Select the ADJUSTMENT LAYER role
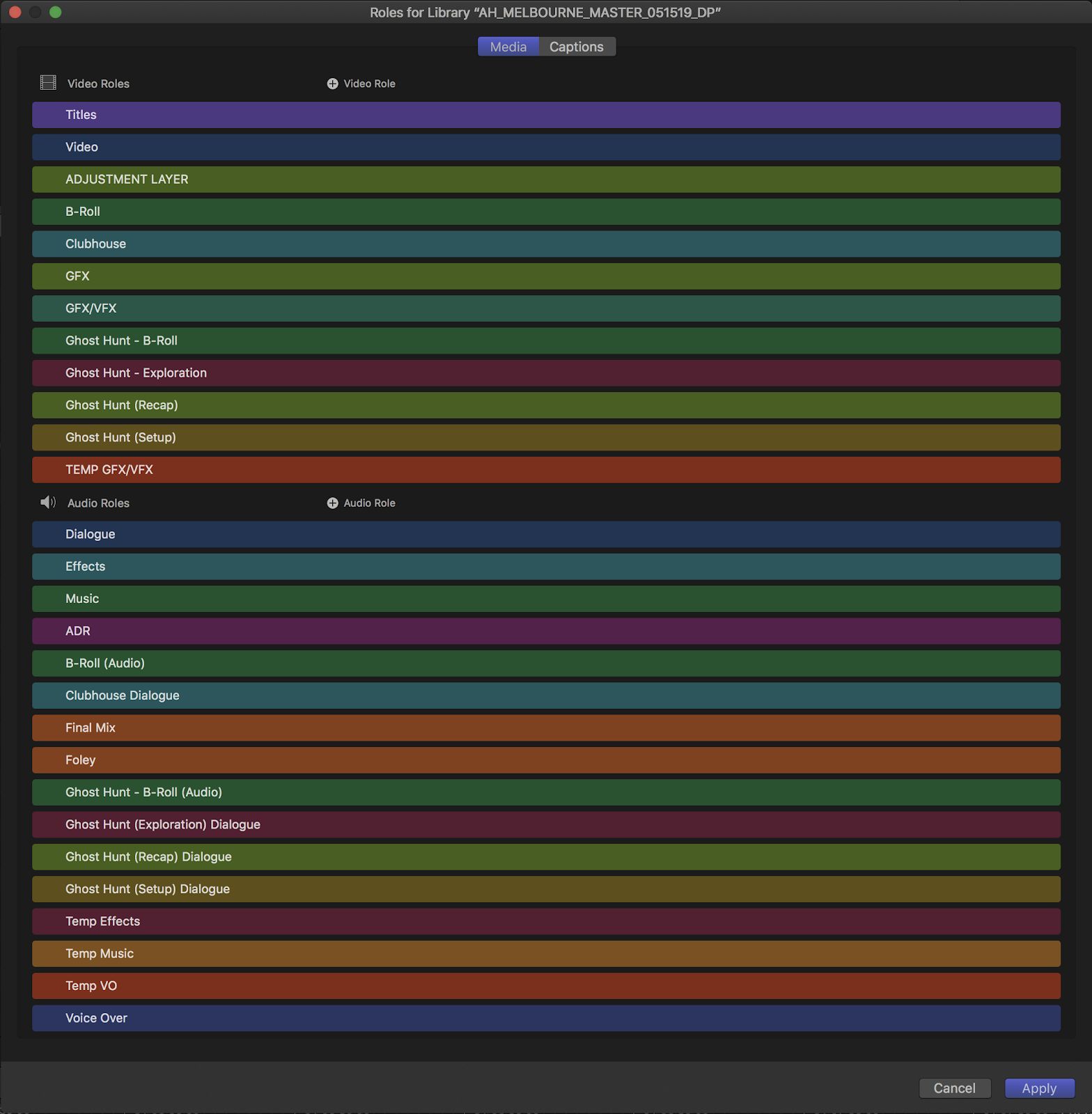Screen dimensions: 1092x1114 coord(546,180)
